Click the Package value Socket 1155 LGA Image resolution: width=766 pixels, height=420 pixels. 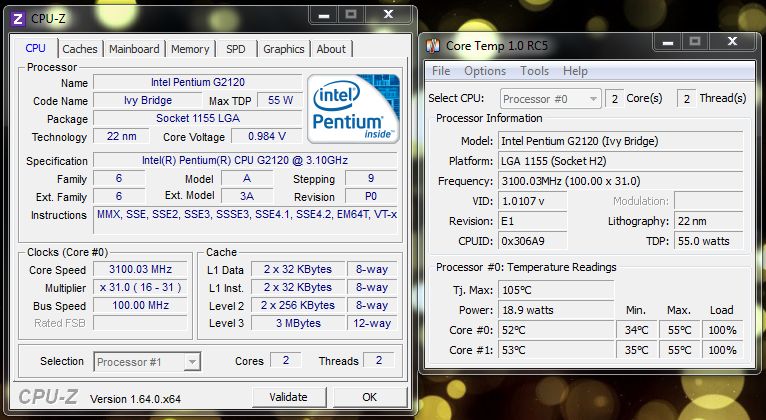198,118
